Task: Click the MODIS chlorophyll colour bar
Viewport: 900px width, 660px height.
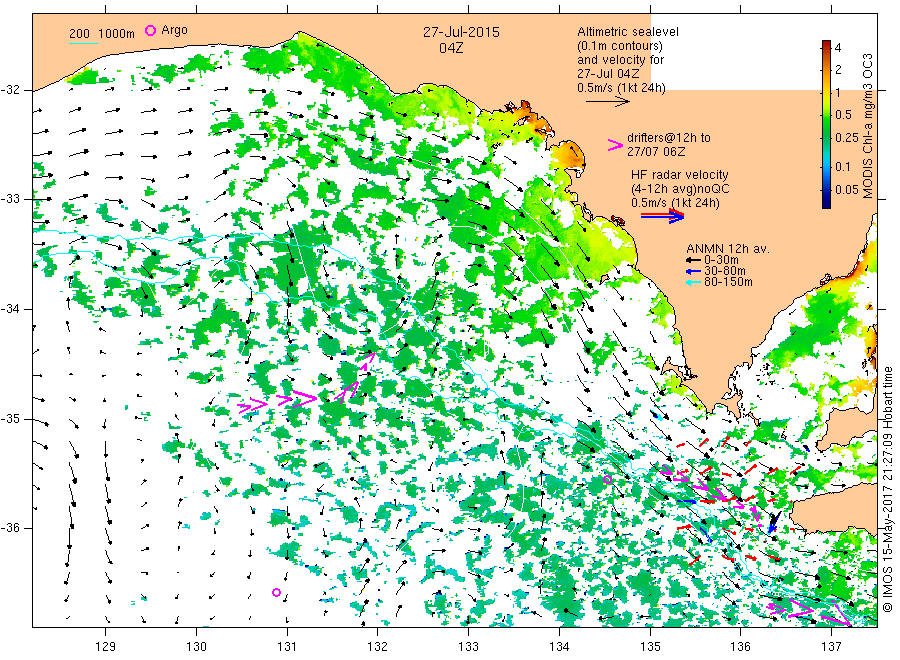Action: click(x=826, y=124)
